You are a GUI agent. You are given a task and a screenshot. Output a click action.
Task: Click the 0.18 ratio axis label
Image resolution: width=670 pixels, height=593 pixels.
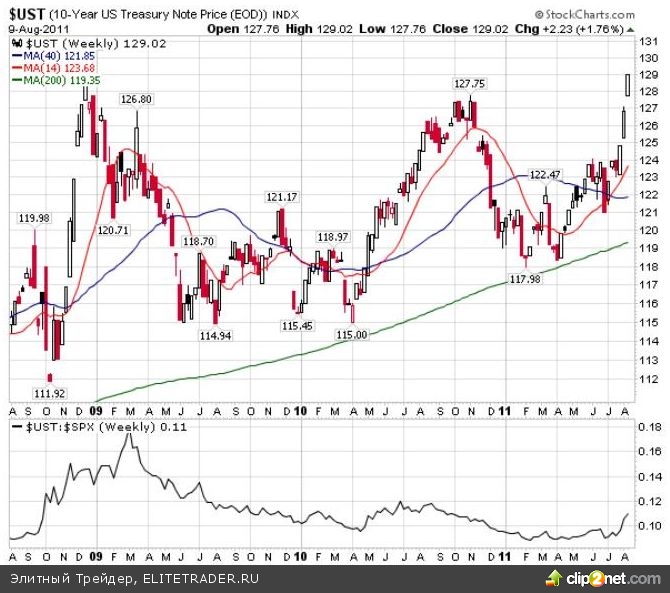(x=649, y=427)
